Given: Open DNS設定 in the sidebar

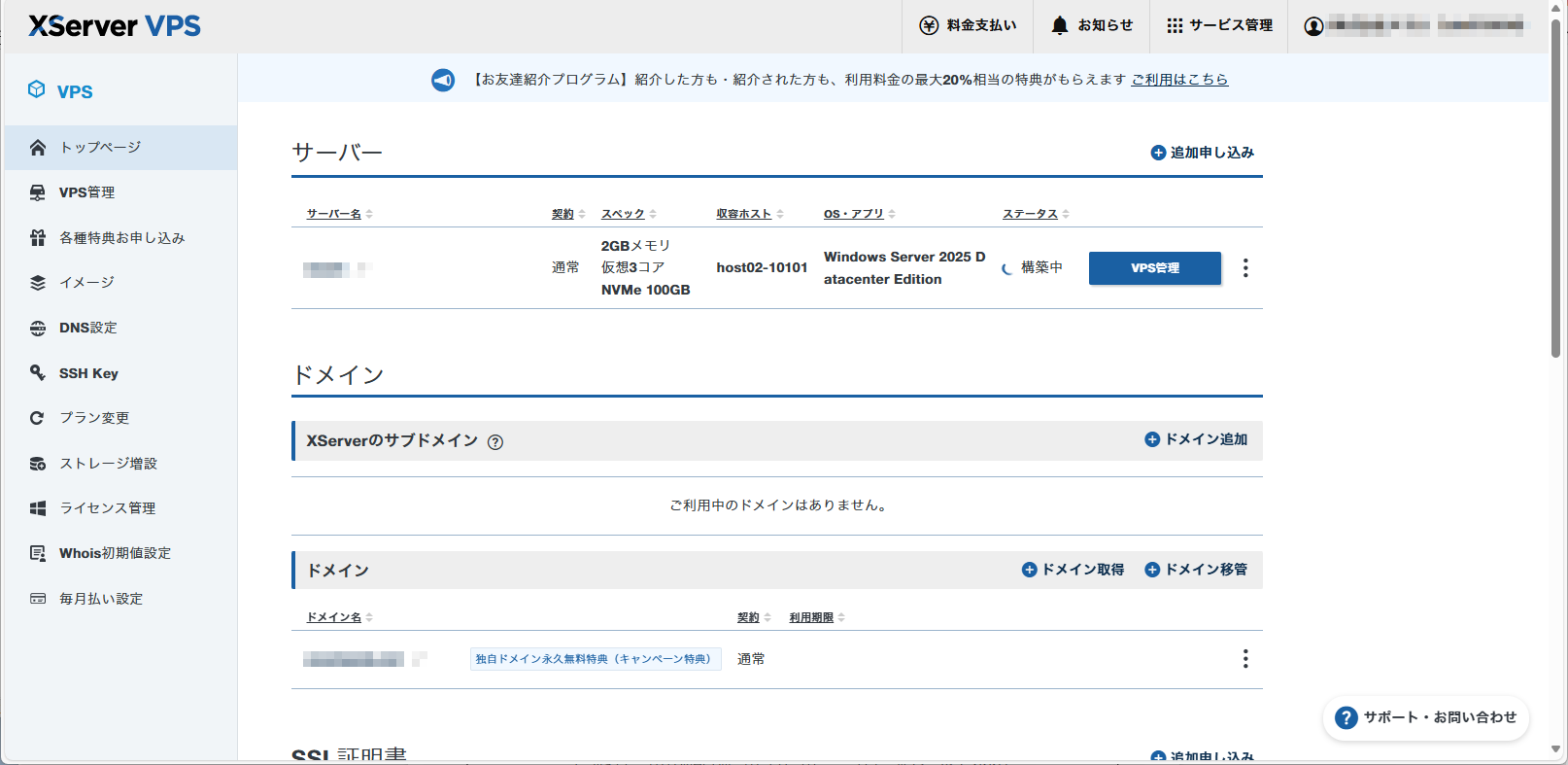Looking at the screenshot, I should click(87, 328).
